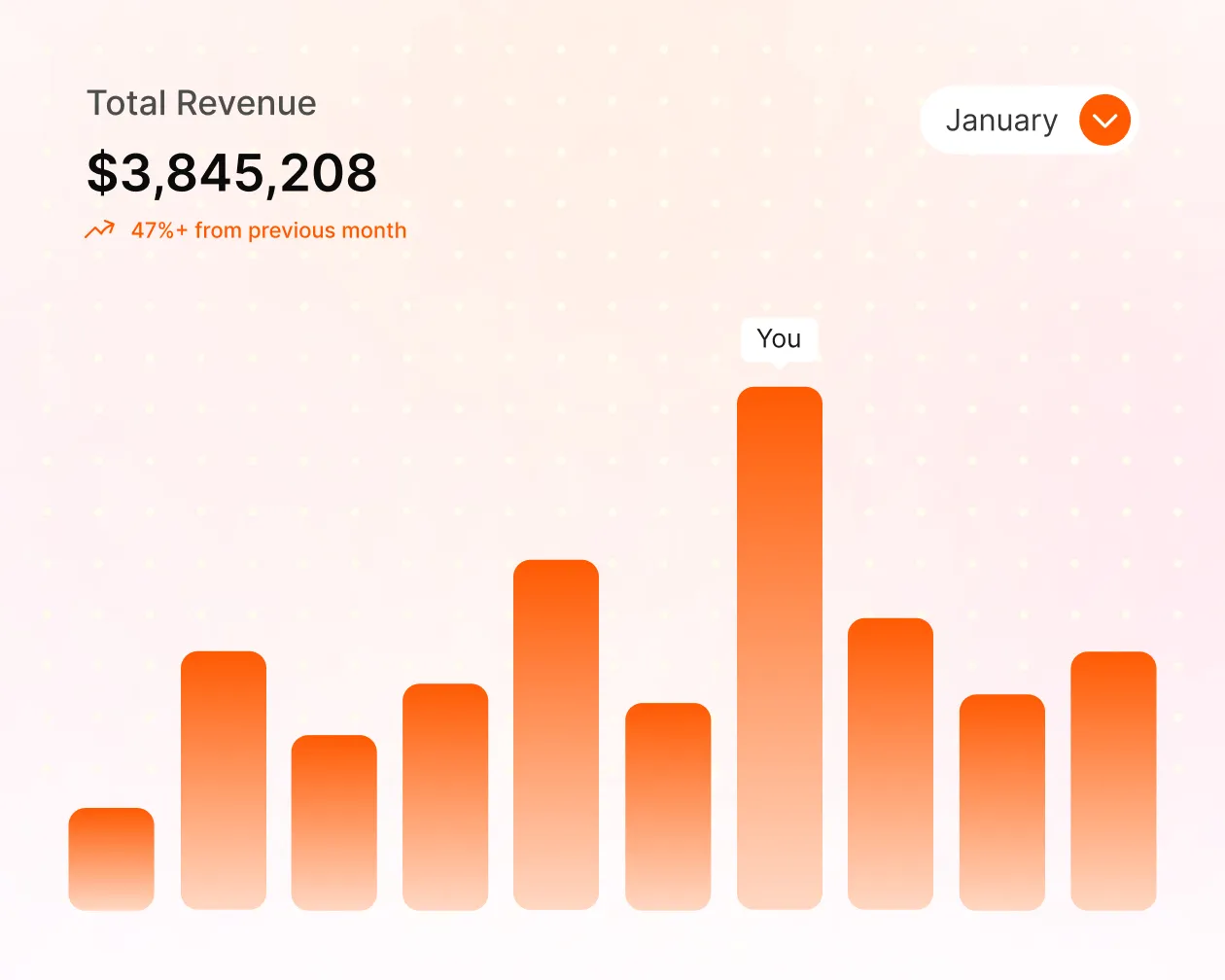Click the third bar in the chart

[x=333, y=822]
